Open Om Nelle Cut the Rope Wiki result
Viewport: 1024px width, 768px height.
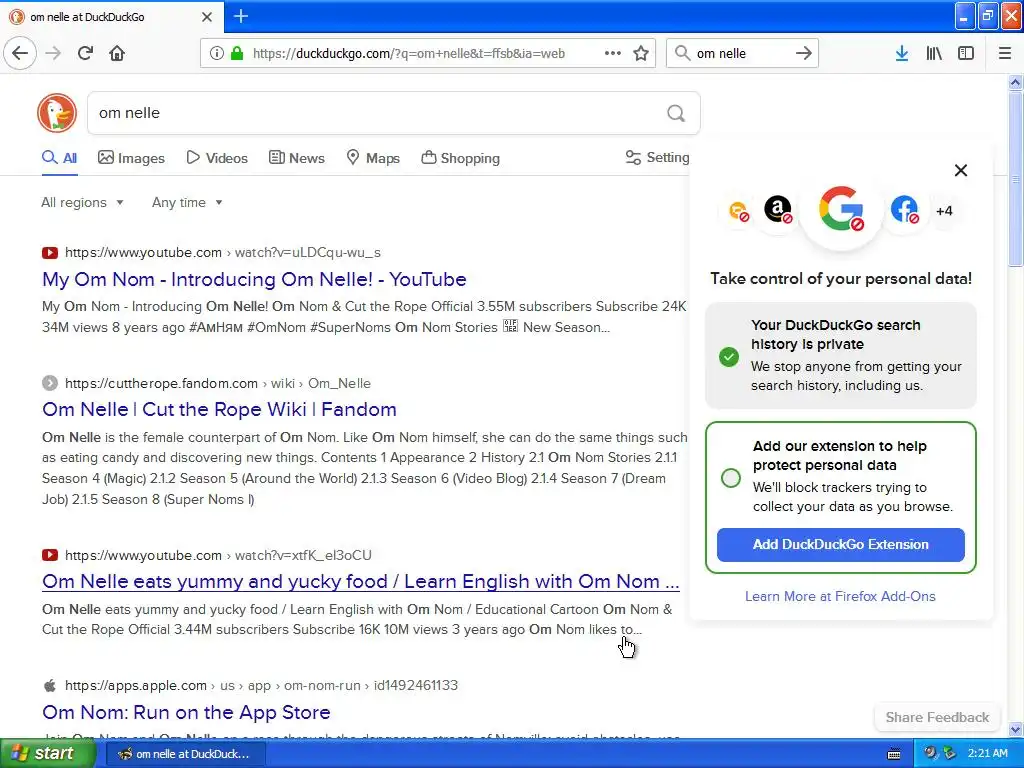coord(219,409)
